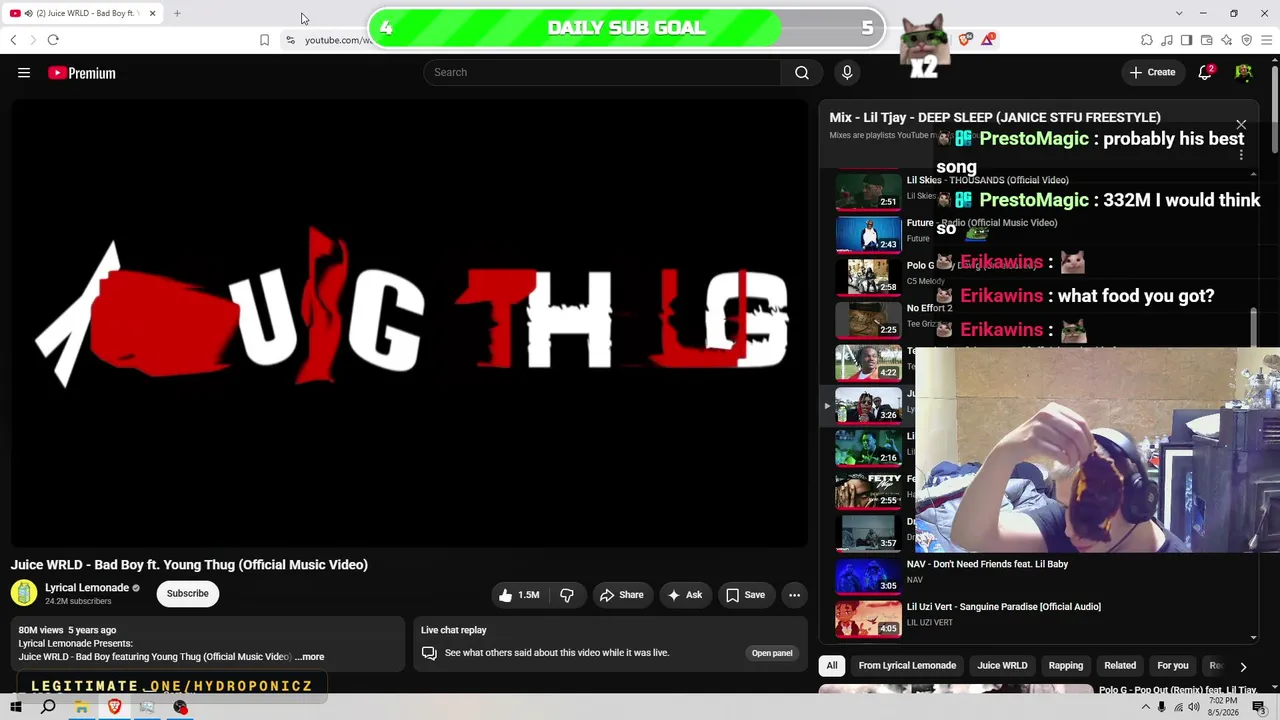Open File Explorer from the taskbar
The width and height of the screenshot is (1280, 720).
(81, 707)
